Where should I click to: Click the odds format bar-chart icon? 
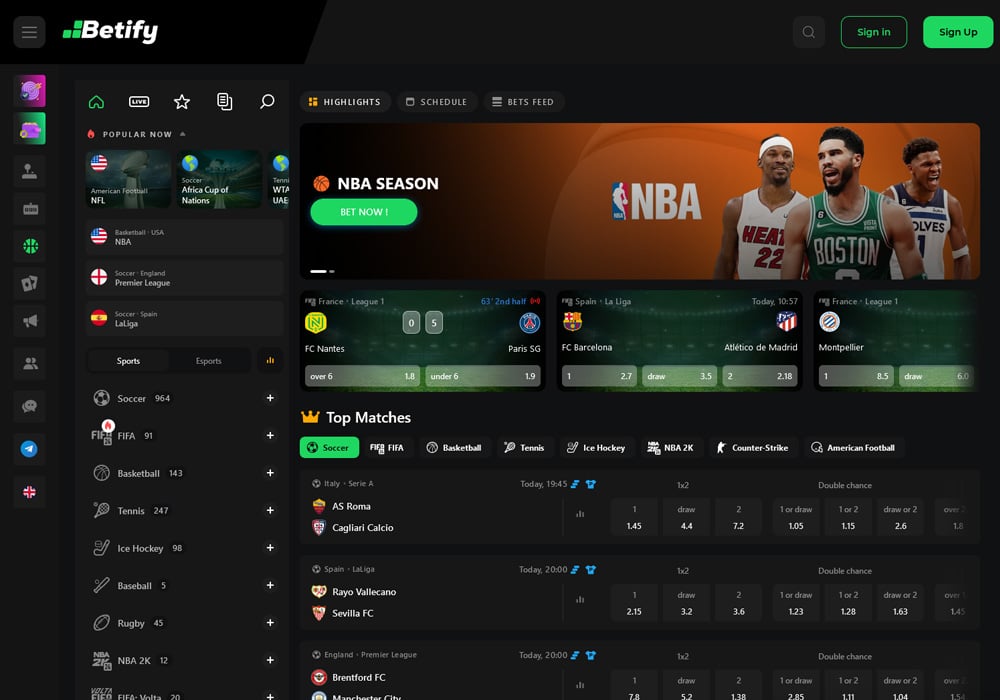270,360
